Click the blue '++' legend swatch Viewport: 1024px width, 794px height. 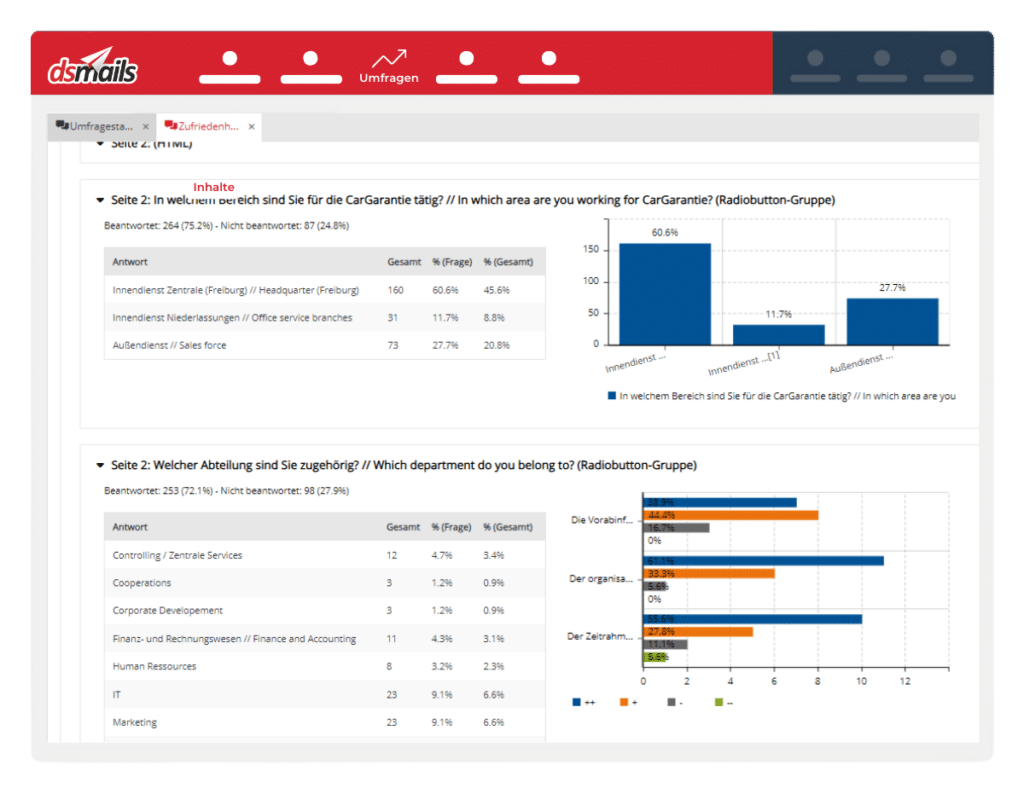[x=577, y=702]
